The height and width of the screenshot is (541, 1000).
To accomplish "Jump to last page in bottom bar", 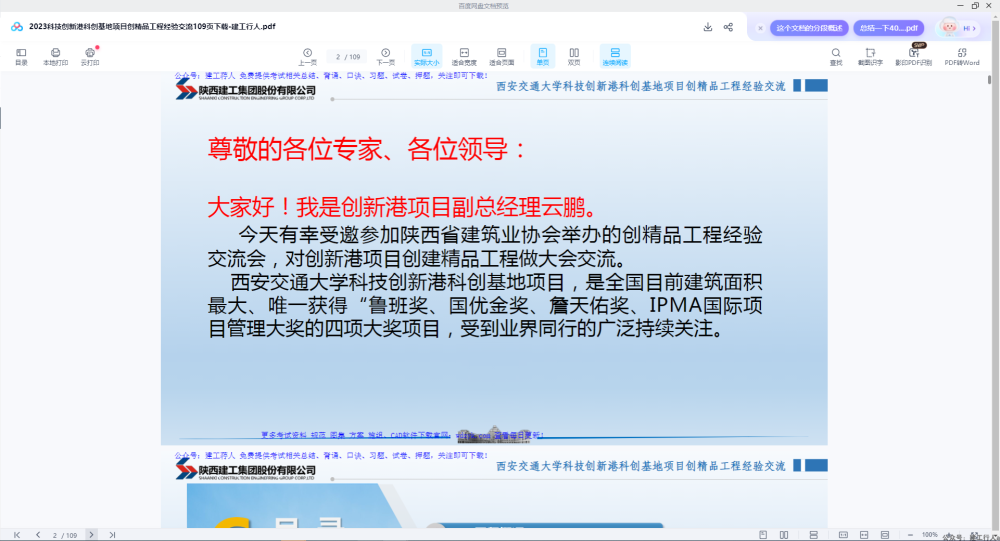I will (x=112, y=535).
